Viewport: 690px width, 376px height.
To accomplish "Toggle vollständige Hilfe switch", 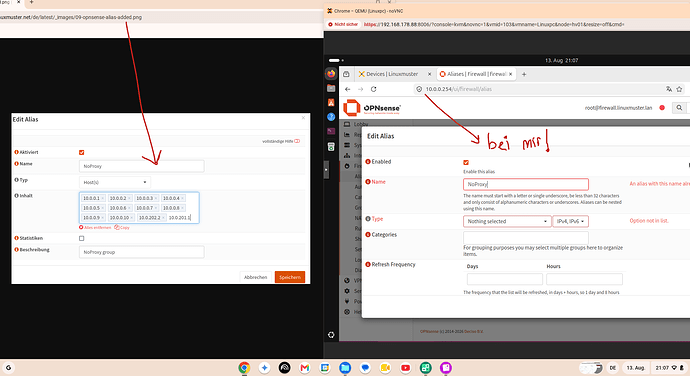I will coord(297,141).
